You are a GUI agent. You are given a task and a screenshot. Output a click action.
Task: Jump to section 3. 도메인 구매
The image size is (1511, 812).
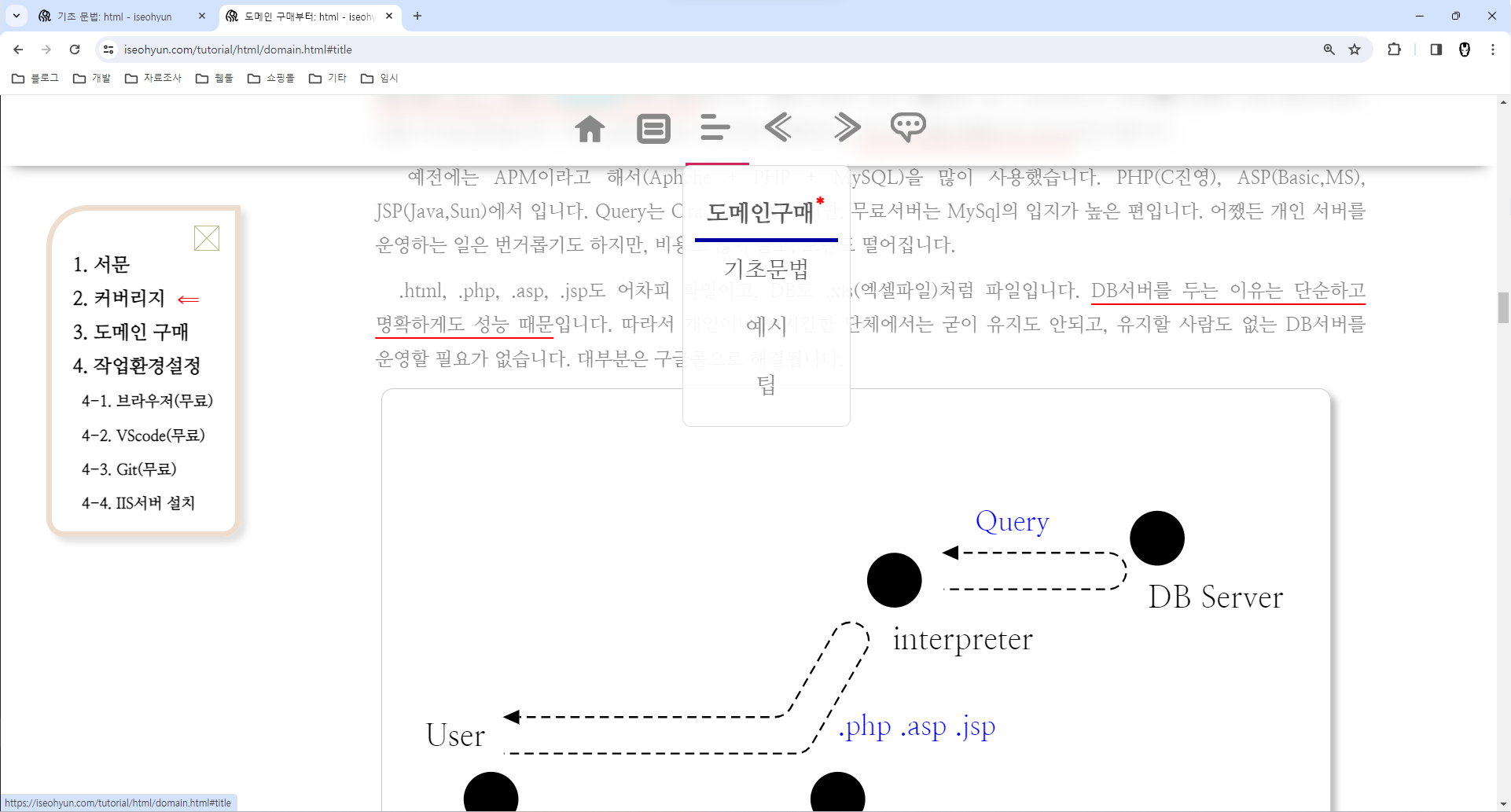131,332
